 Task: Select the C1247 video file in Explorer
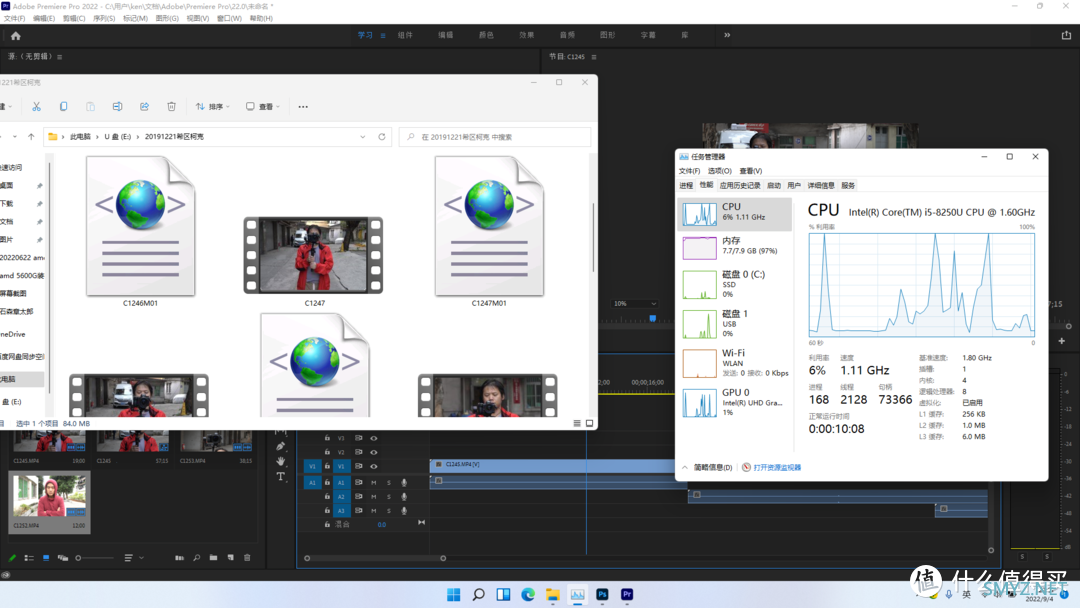tap(313, 262)
